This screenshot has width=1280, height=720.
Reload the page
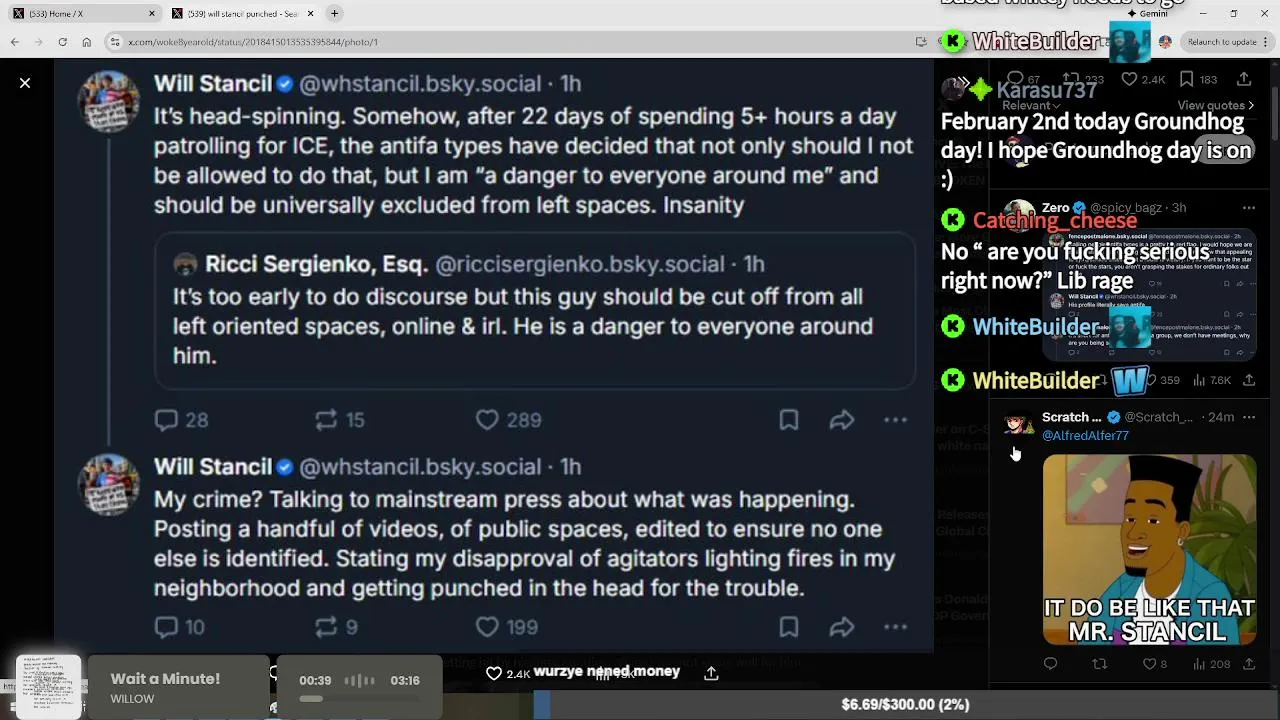click(x=62, y=42)
